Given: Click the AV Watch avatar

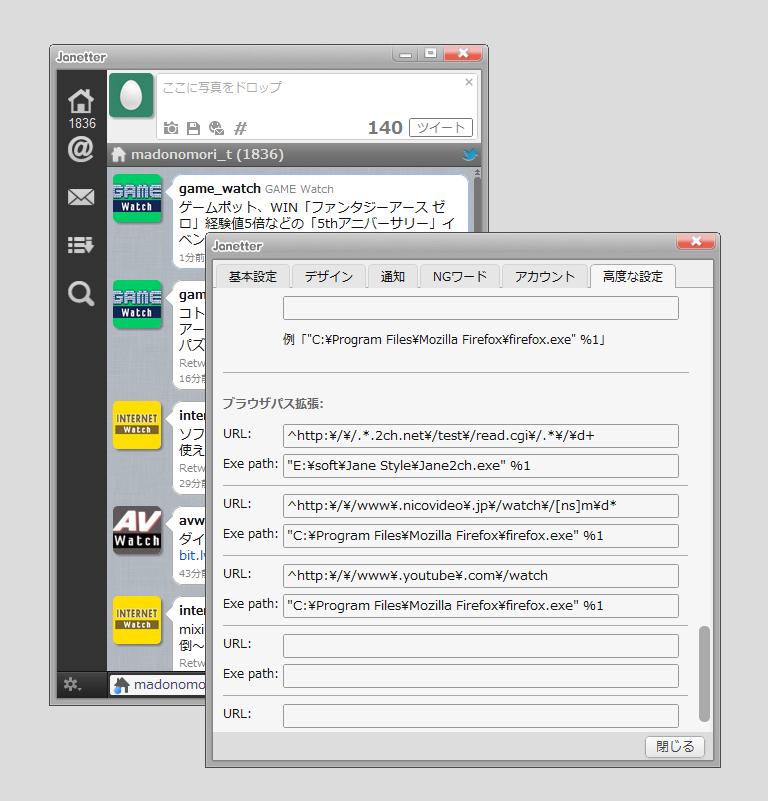Looking at the screenshot, I should point(137,530).
